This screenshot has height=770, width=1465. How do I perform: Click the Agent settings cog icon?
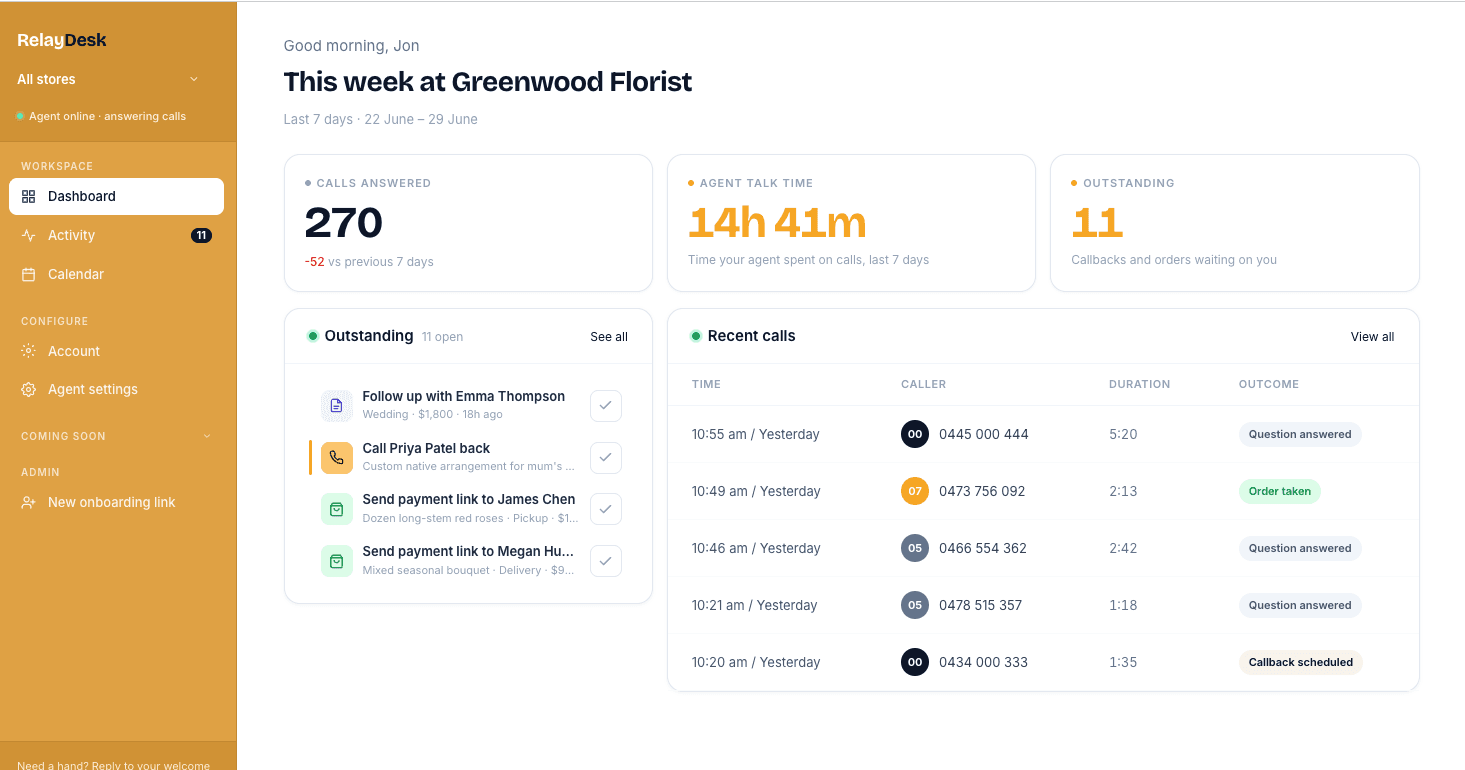[x=28, y=389]
